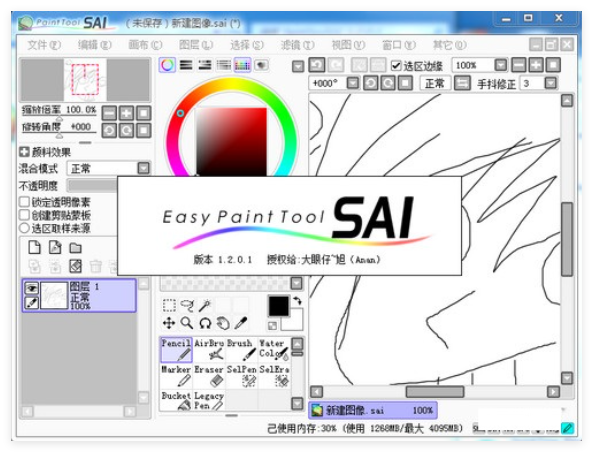This screenshot has height=452, width=593.
Task: Open the 图层 menu
Action: (196, 45)
